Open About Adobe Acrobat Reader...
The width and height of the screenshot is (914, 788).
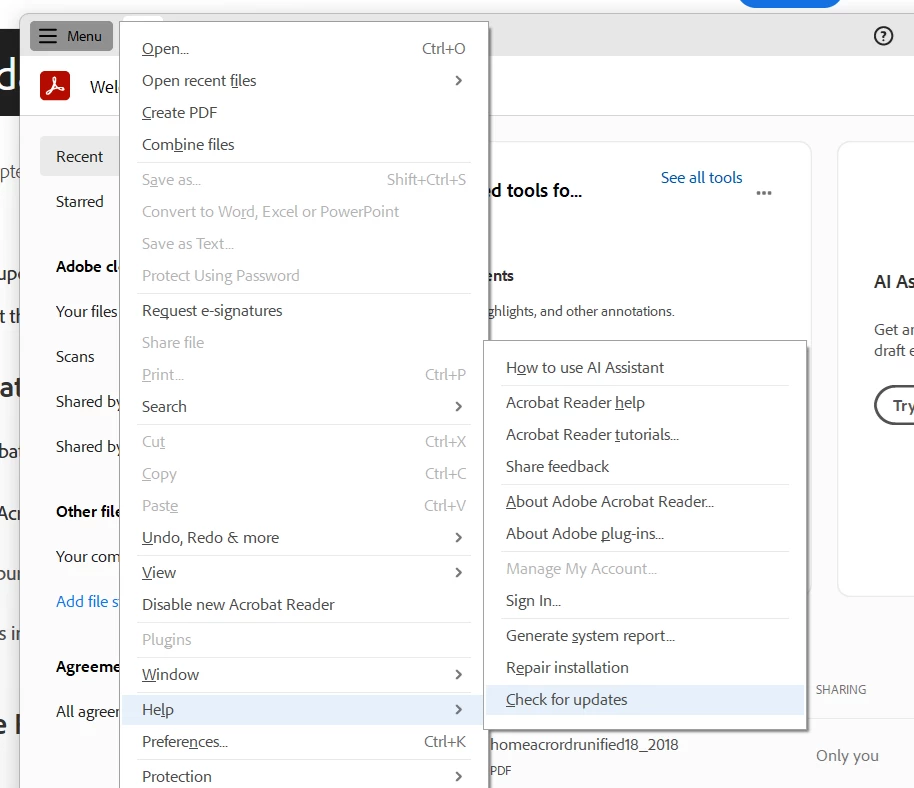coord(645,502)
